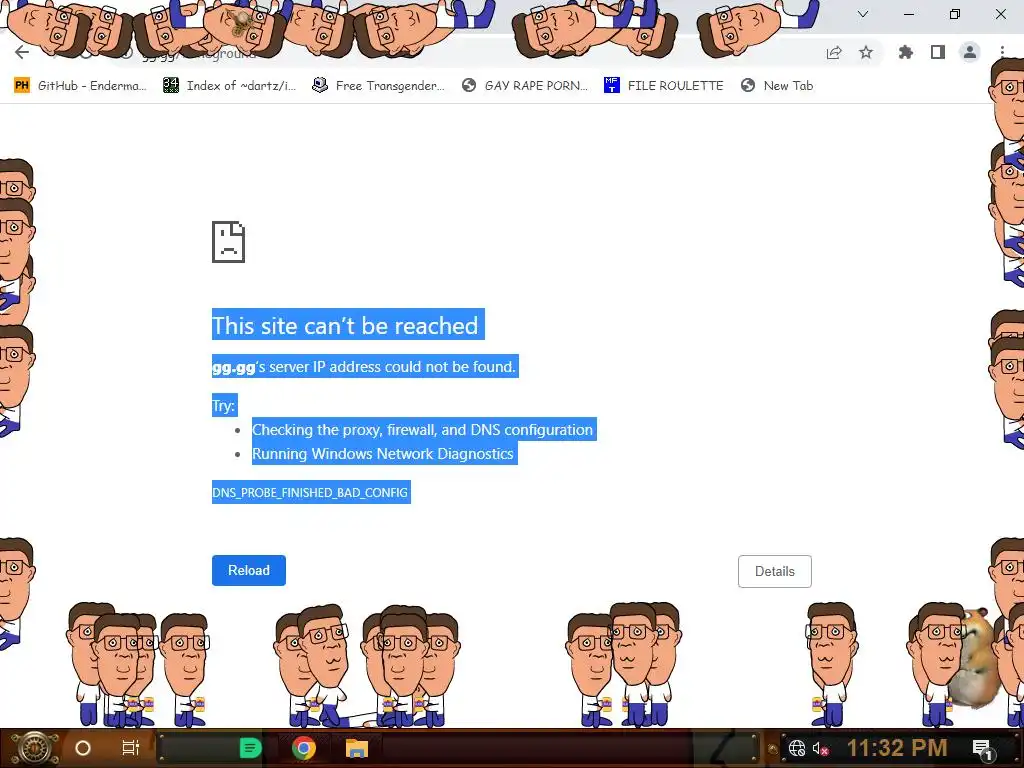Click the network globe tray icon
Image resolution: width=1024 pixels, height=768 pixels.
pyautogui.click(x=797, y=748)
